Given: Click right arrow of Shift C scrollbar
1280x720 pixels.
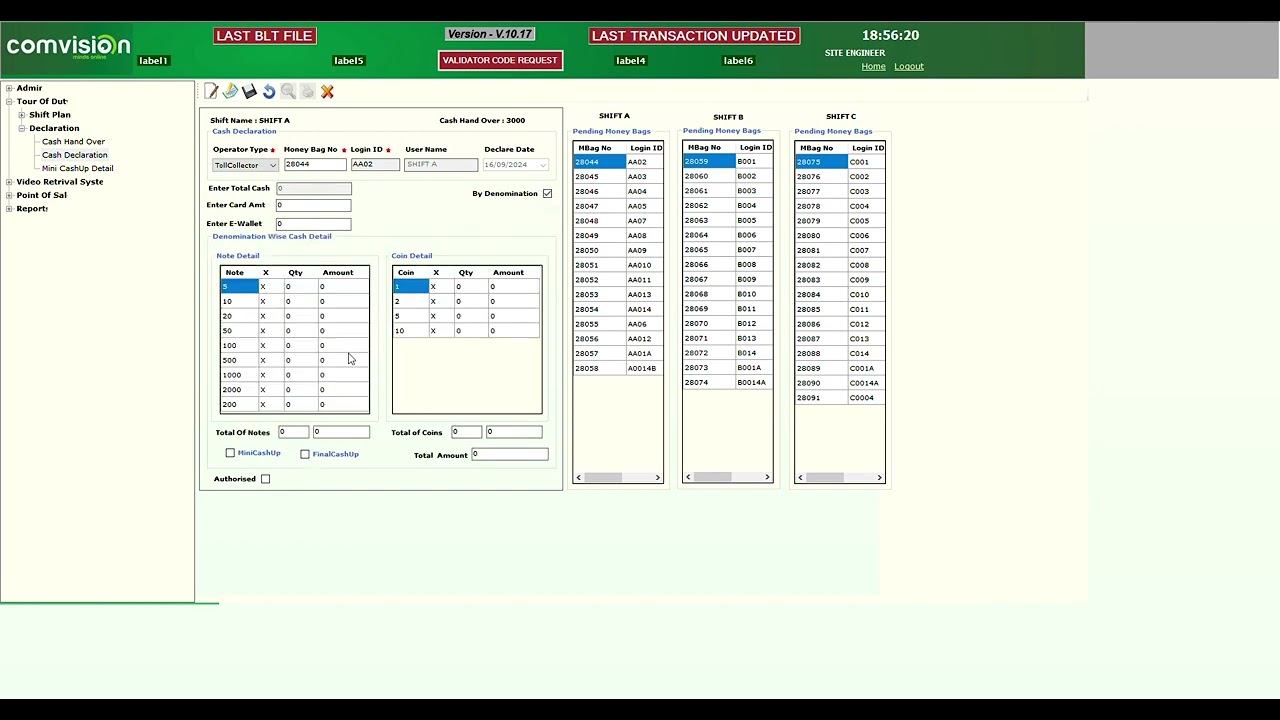Looking at the screenshot, I should [880, 478].
